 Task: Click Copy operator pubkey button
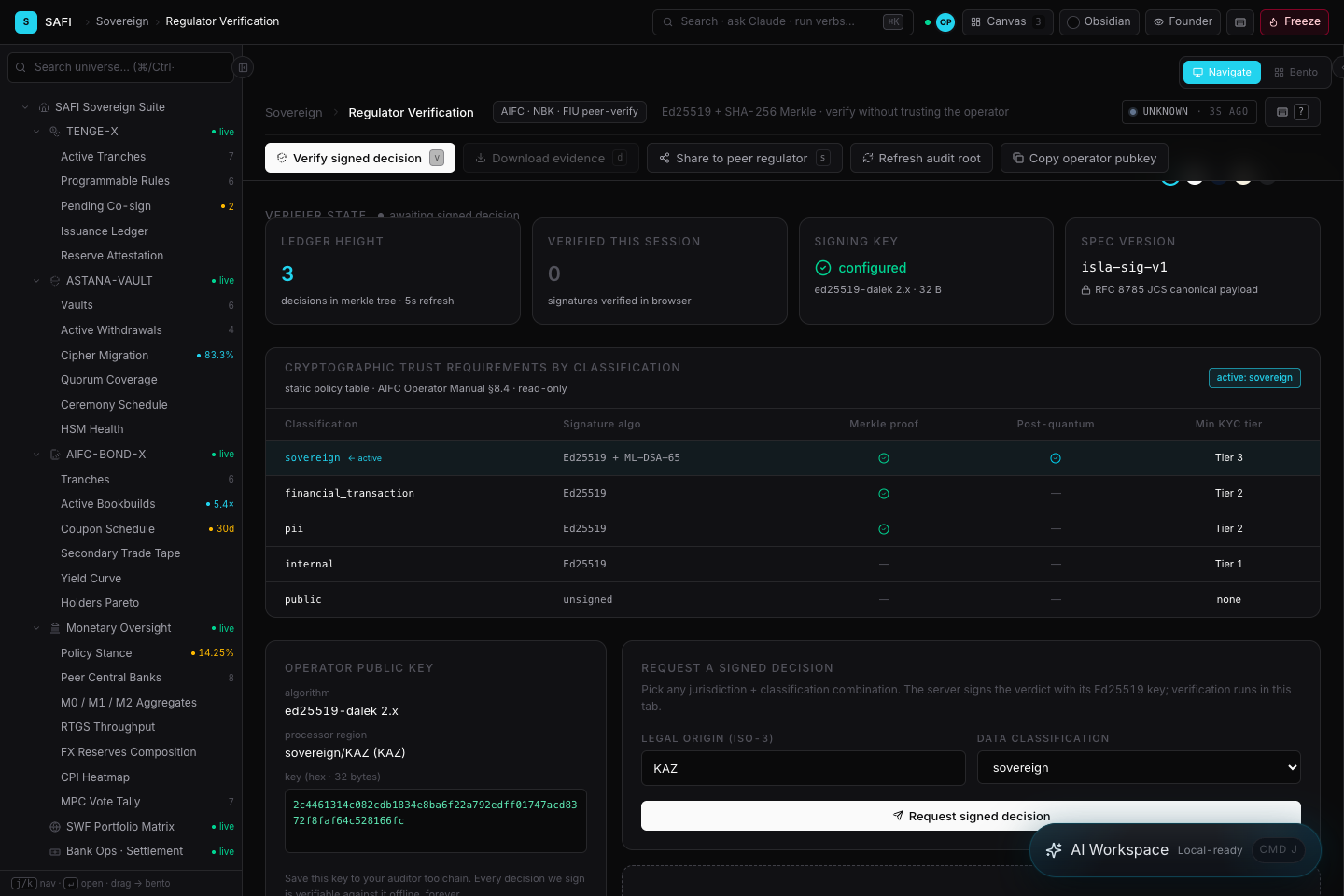click(1085, 158)
